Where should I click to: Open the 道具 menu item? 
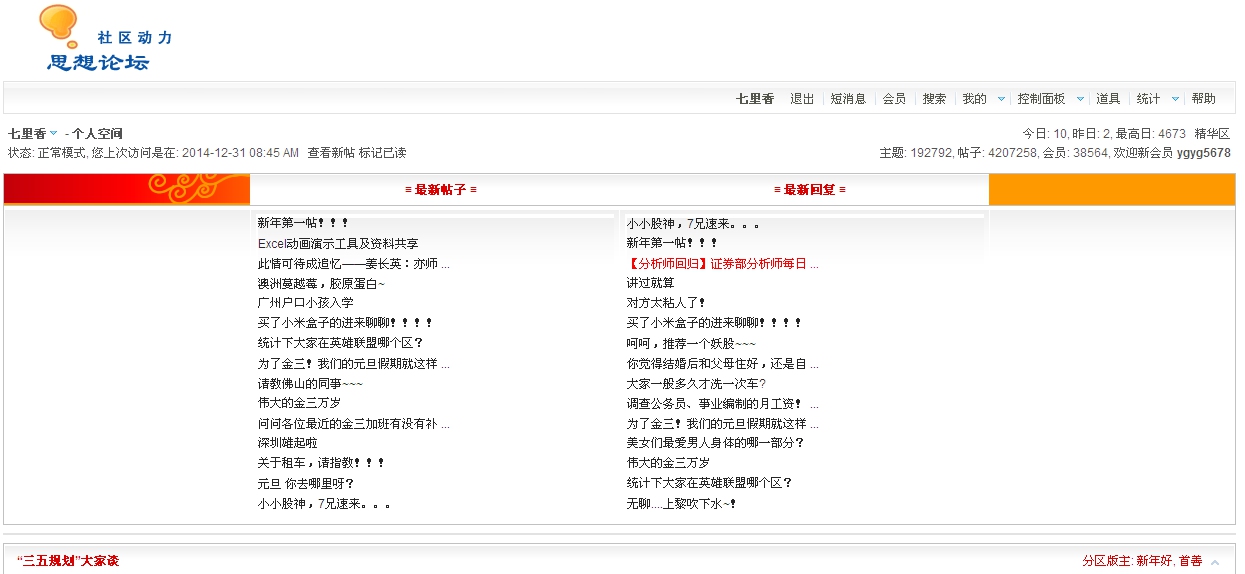(x=1108, y=99)
